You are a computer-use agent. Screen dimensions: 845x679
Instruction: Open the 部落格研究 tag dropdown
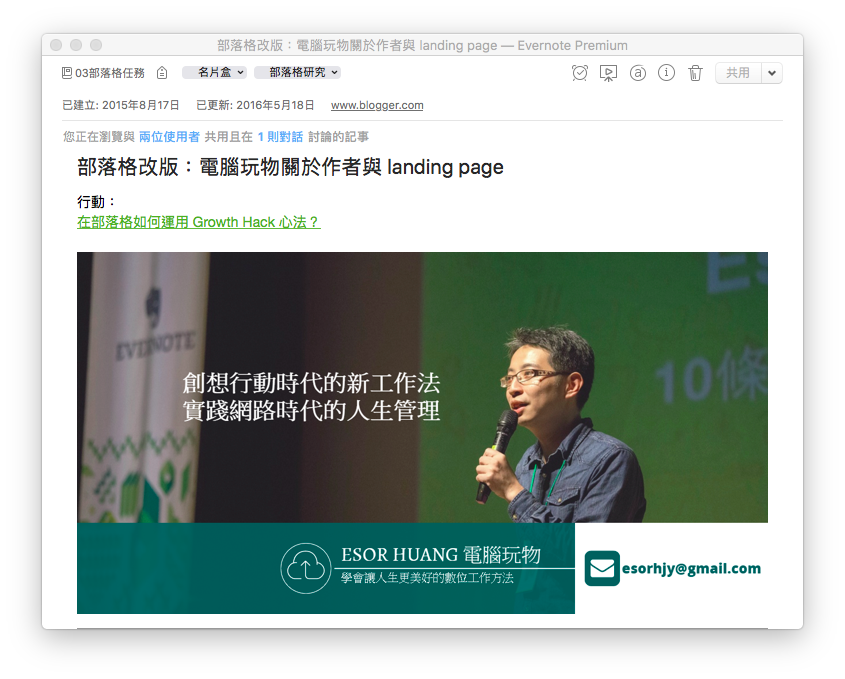[297, 72]
